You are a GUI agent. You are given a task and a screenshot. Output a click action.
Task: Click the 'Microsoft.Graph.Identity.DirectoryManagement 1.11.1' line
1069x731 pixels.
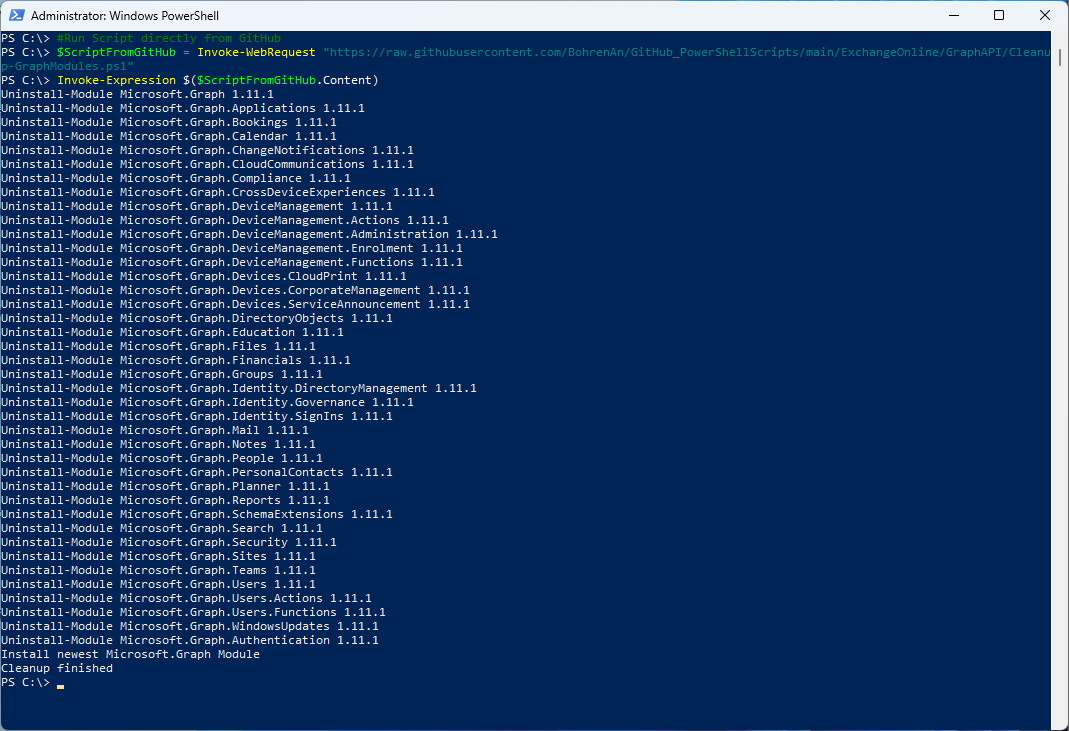239,389
